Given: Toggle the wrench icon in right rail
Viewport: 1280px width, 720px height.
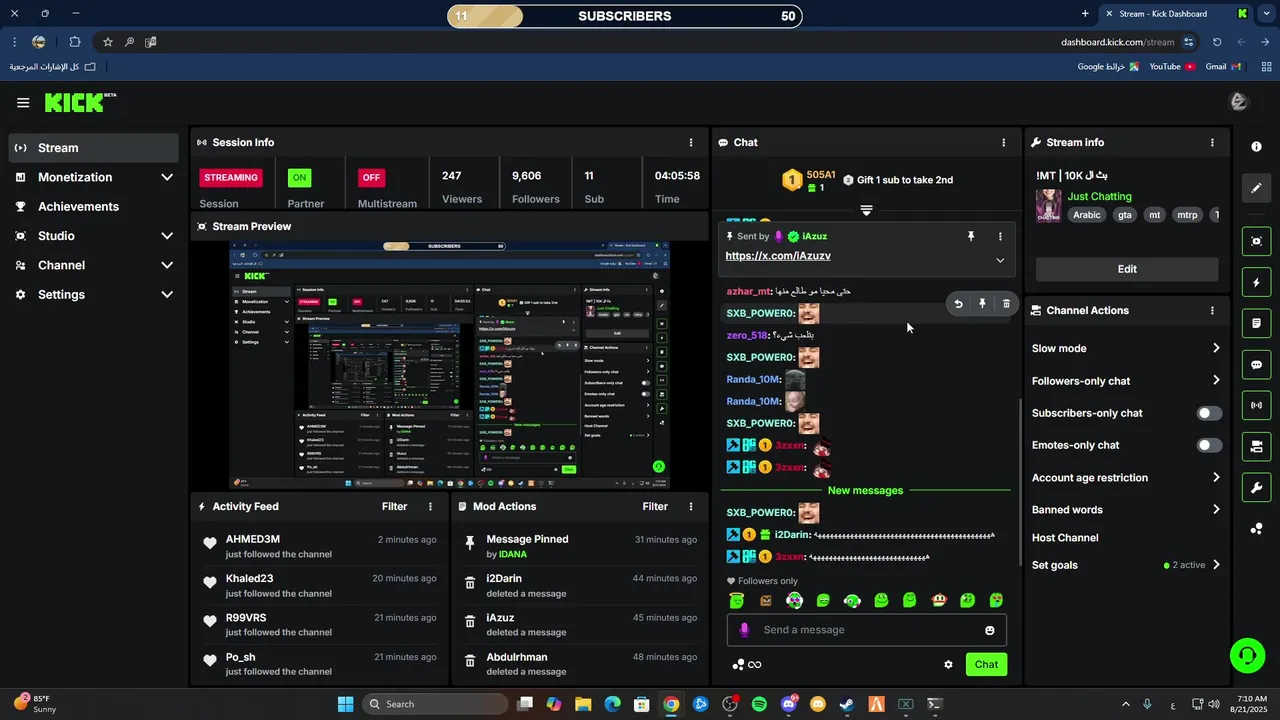Looking at the screenshot, I should [x=1256, y=487].
